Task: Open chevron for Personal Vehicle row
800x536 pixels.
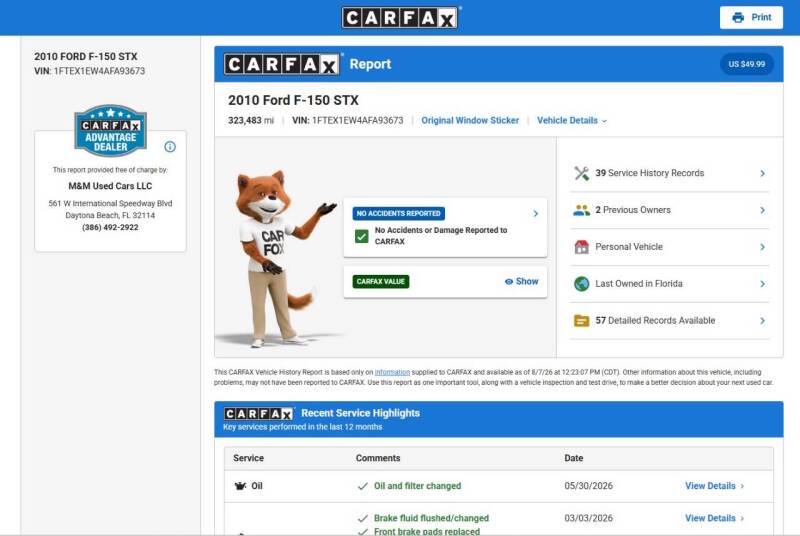Action: pos(762,247)
